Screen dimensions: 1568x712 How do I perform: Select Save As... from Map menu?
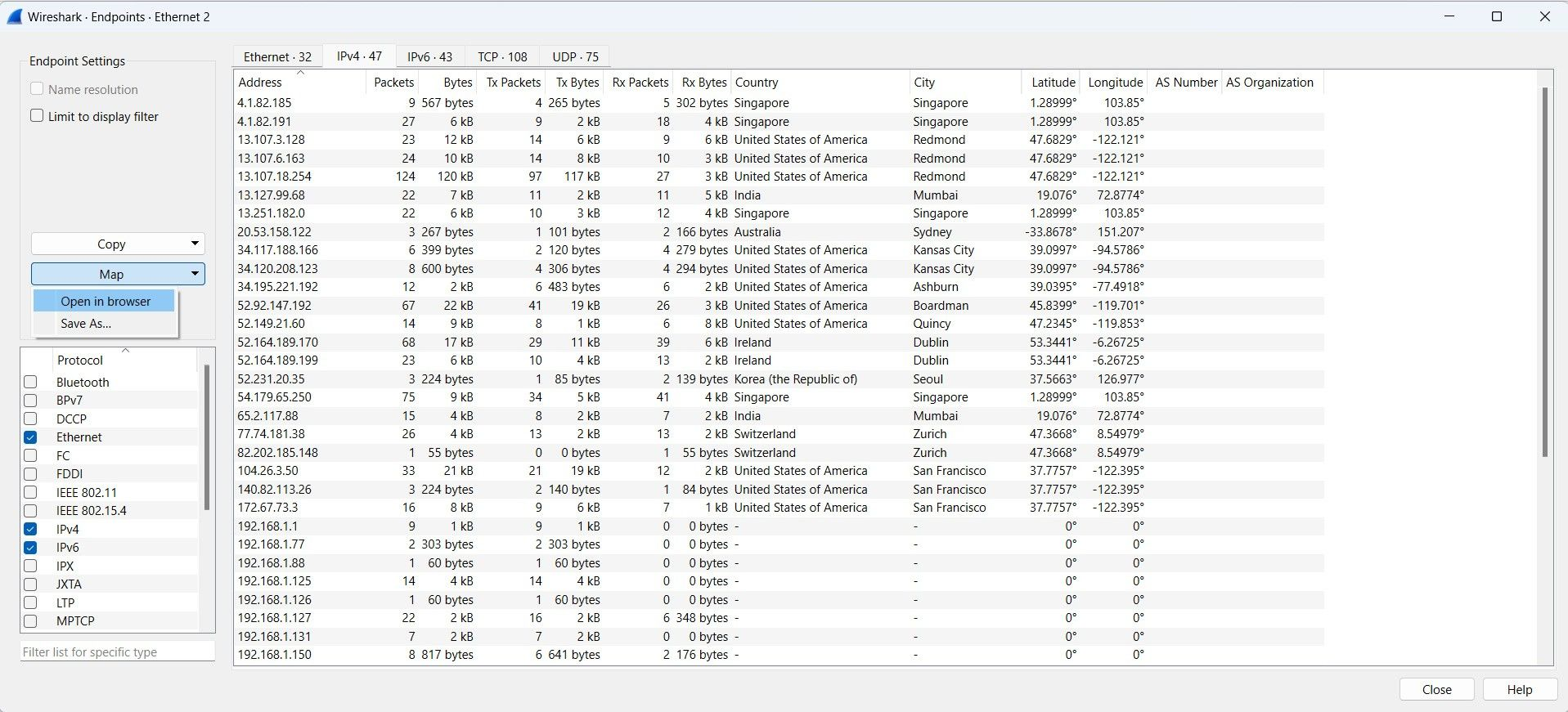tap(86, 324)
